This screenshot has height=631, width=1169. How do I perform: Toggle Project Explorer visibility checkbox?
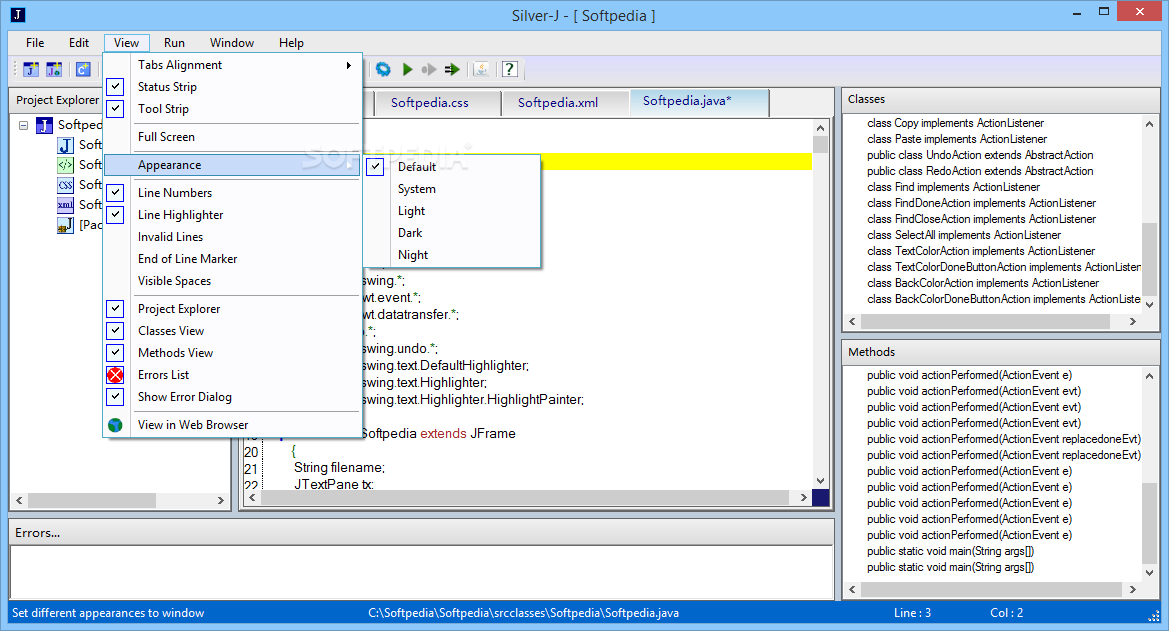(x=115, y=308)
